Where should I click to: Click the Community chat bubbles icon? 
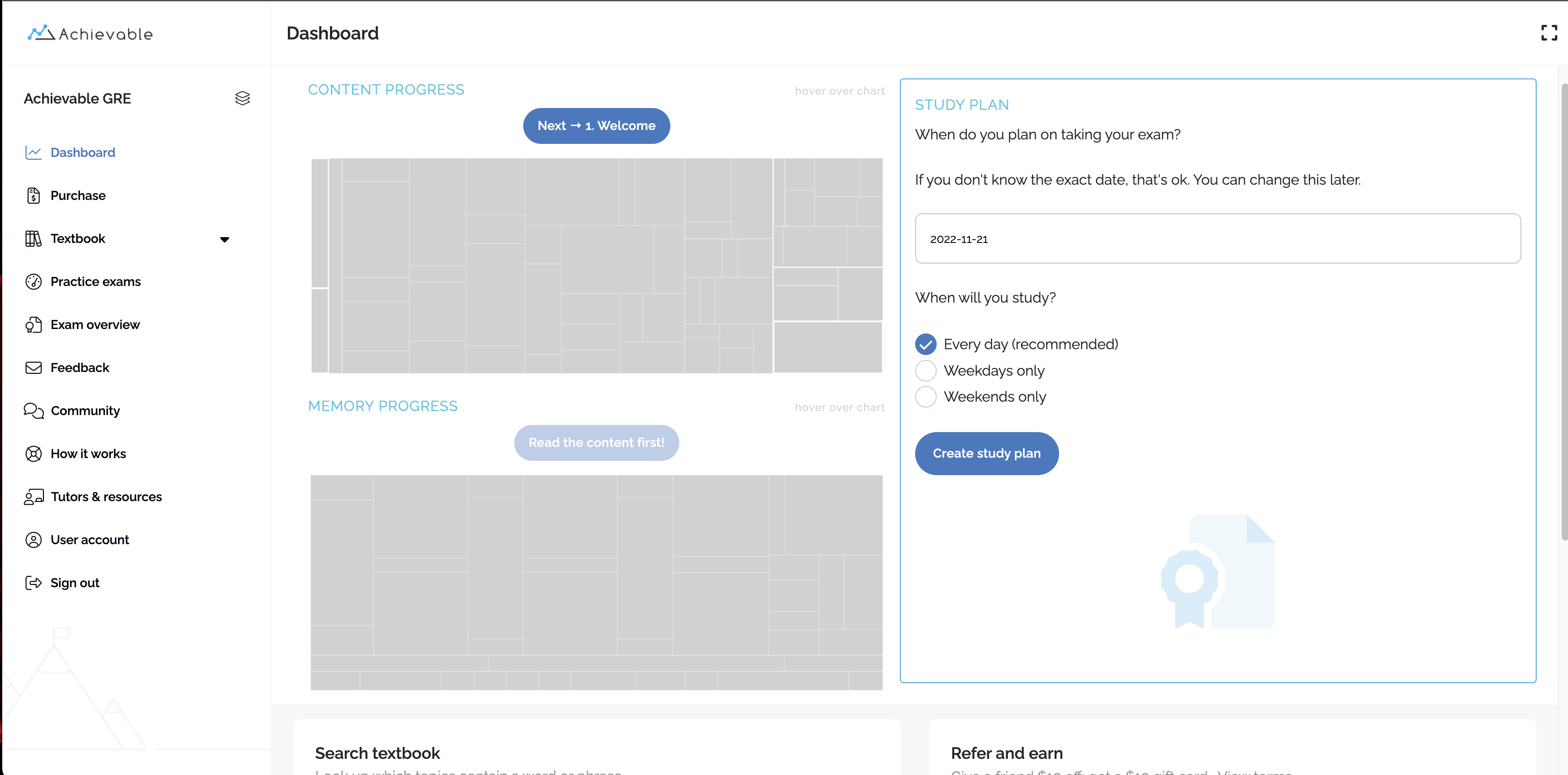pyautogui.click(x=34, y=411)
